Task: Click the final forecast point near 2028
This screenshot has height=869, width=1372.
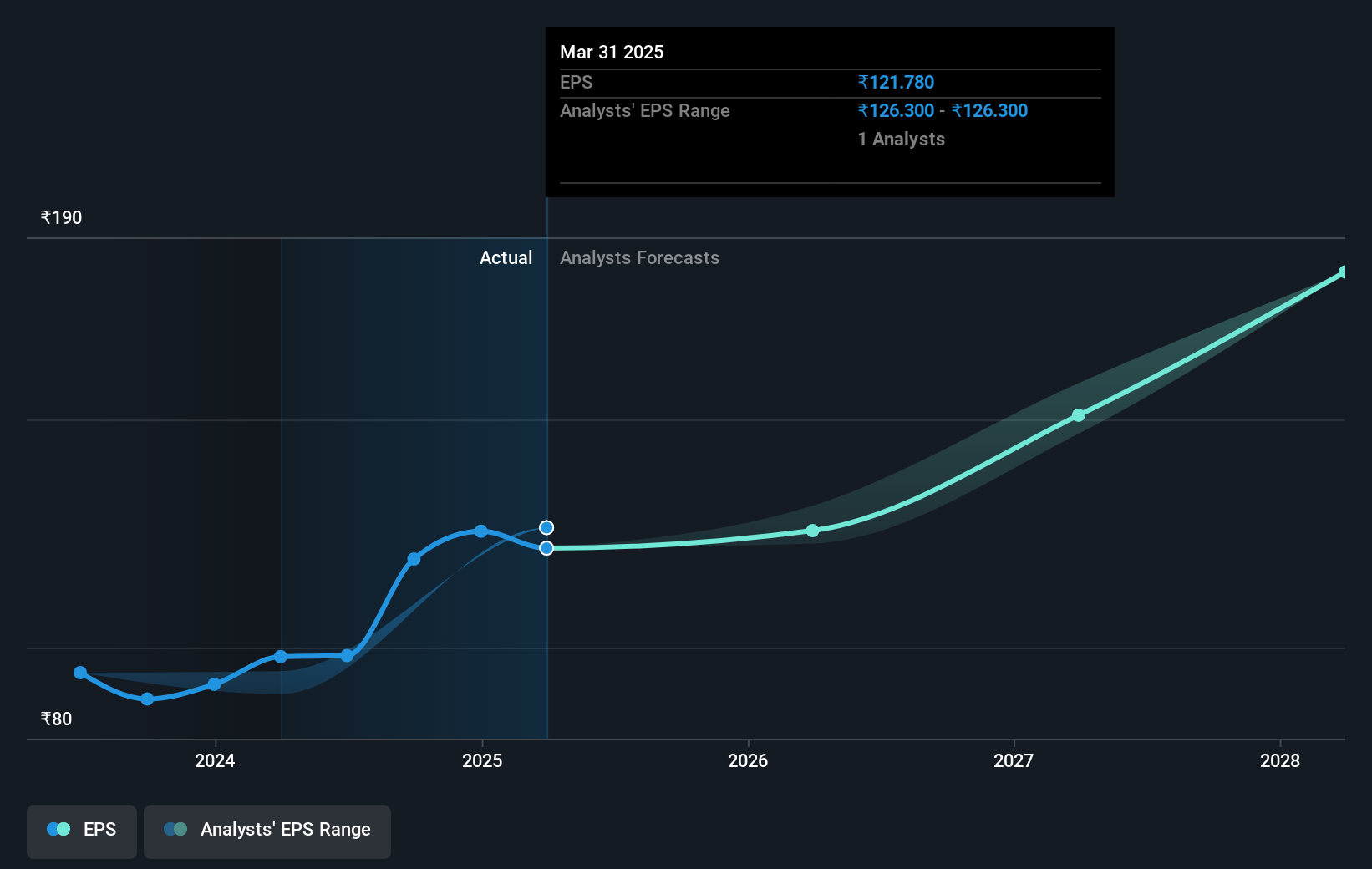Action: pyautogui.click(x=1344, y=272)
